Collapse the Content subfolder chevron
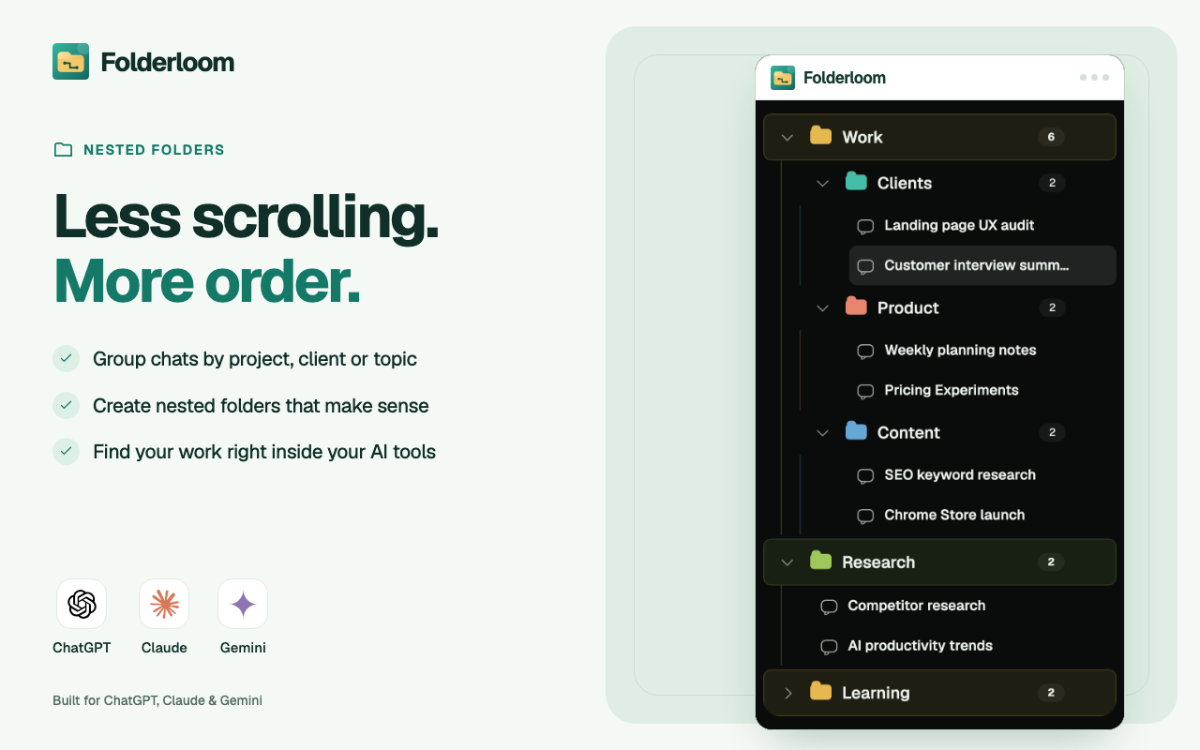This screenshot has height=750, width=1200. pyautogui.click(x=823, y=433)
